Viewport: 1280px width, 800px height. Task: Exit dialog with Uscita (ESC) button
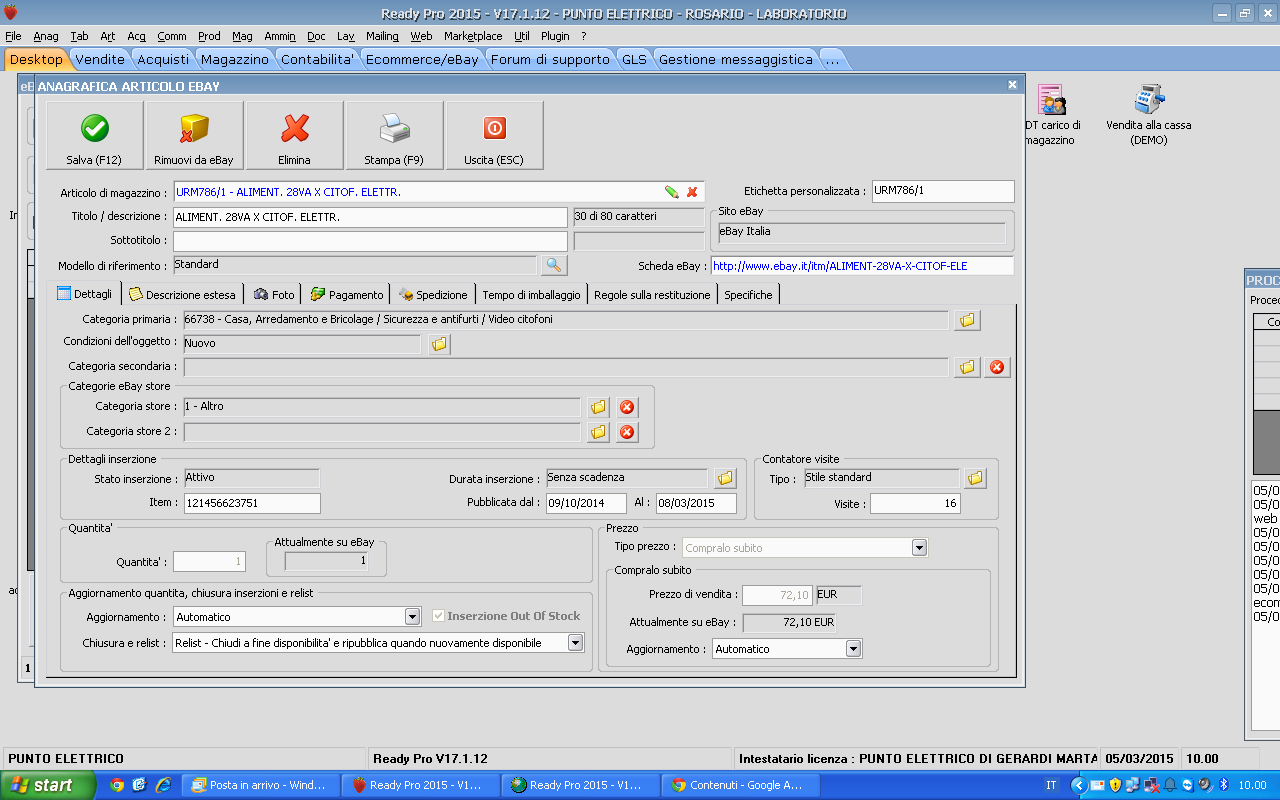494,136
